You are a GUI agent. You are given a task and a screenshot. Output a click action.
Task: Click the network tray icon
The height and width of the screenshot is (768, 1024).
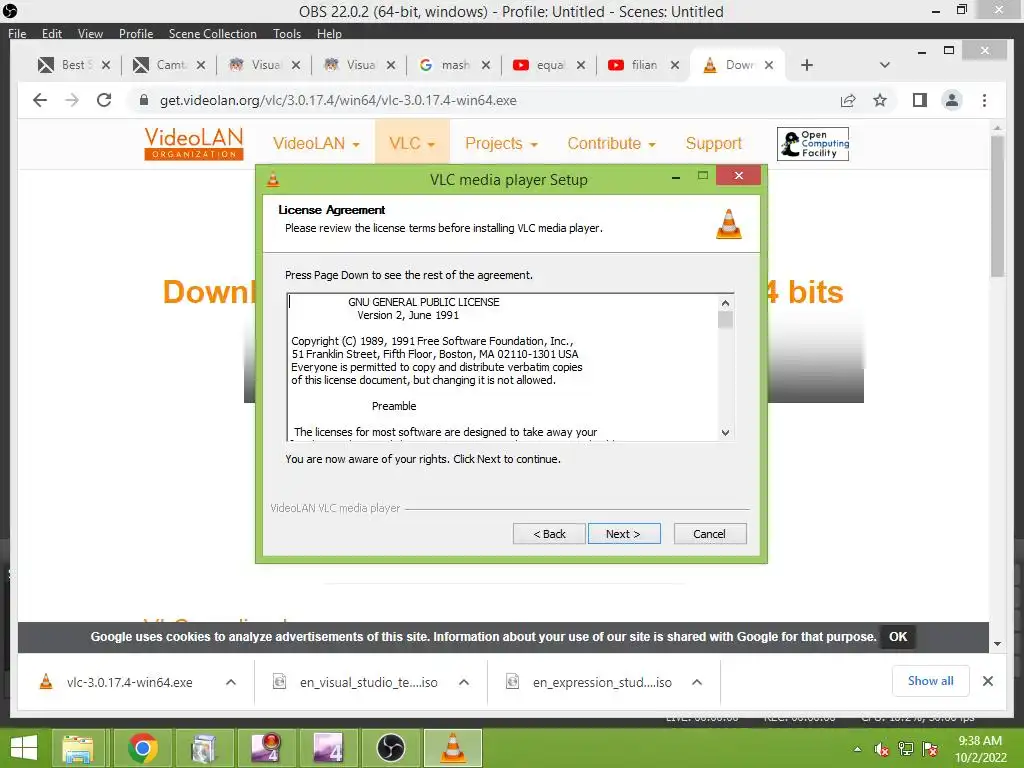pos(906,749)
